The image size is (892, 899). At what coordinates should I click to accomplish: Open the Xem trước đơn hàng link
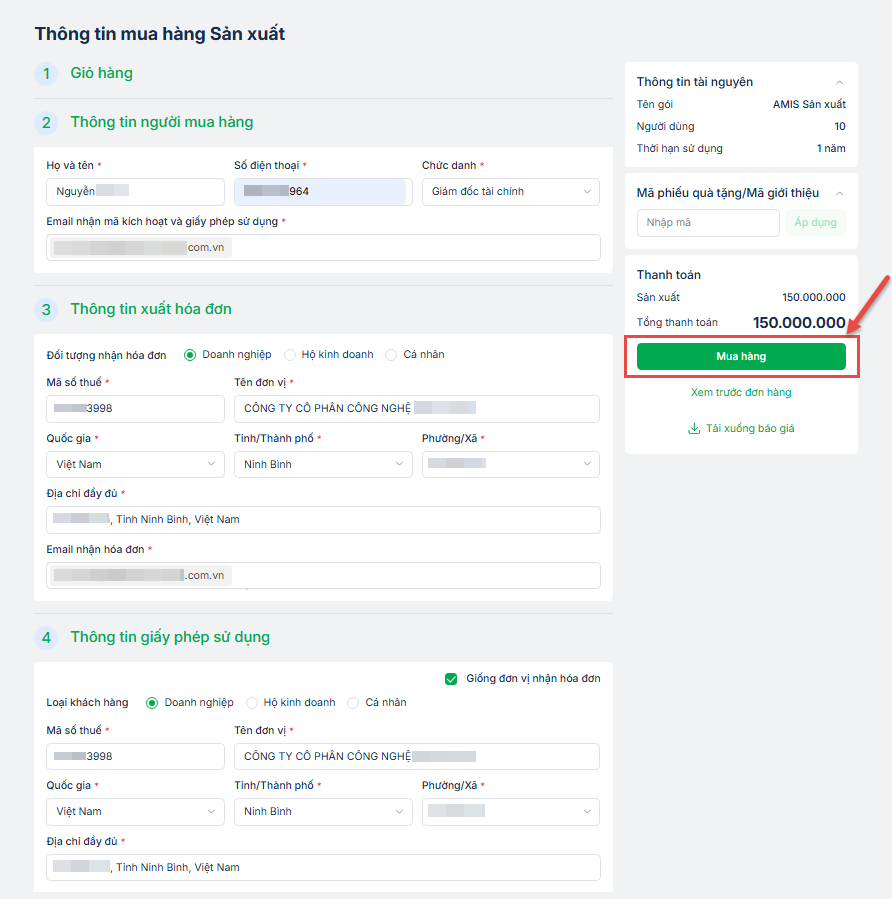[741, 393]
